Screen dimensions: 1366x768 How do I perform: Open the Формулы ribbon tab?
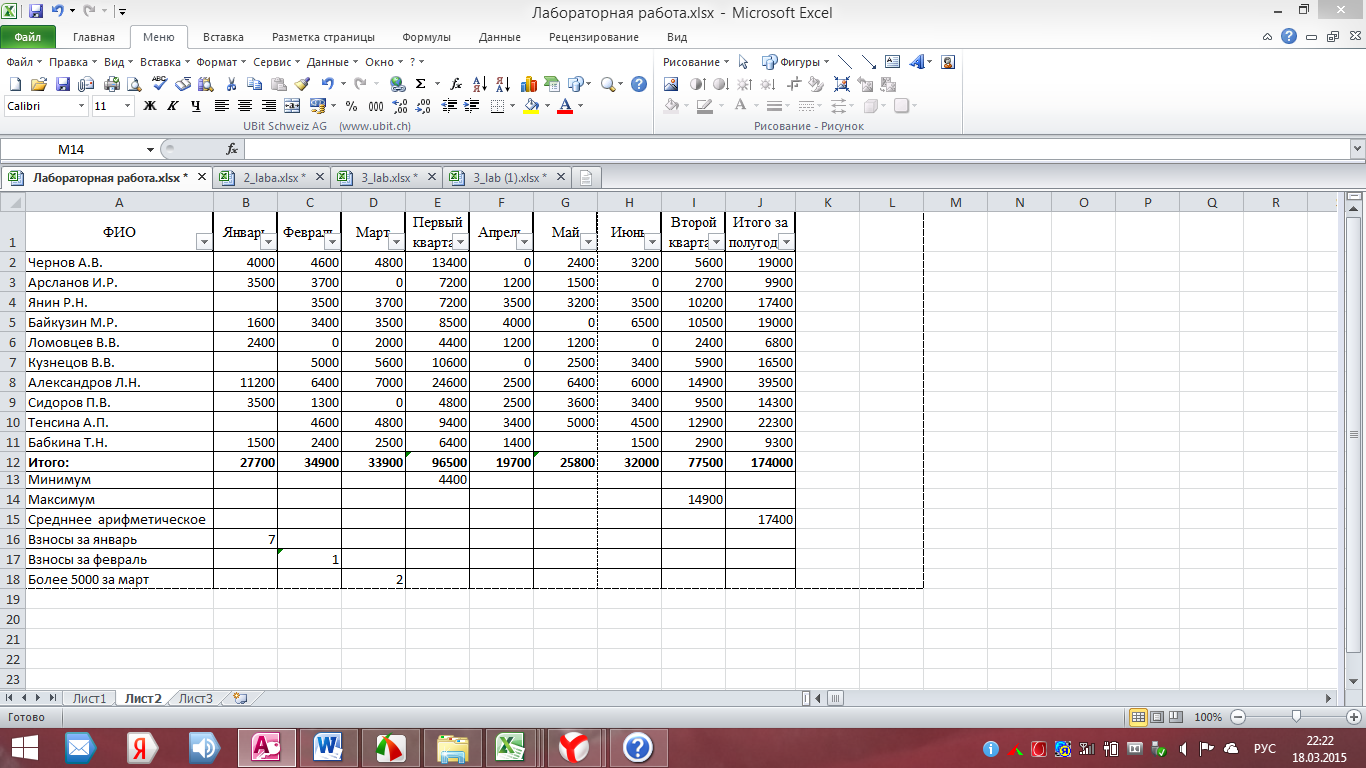coord(426,37)
